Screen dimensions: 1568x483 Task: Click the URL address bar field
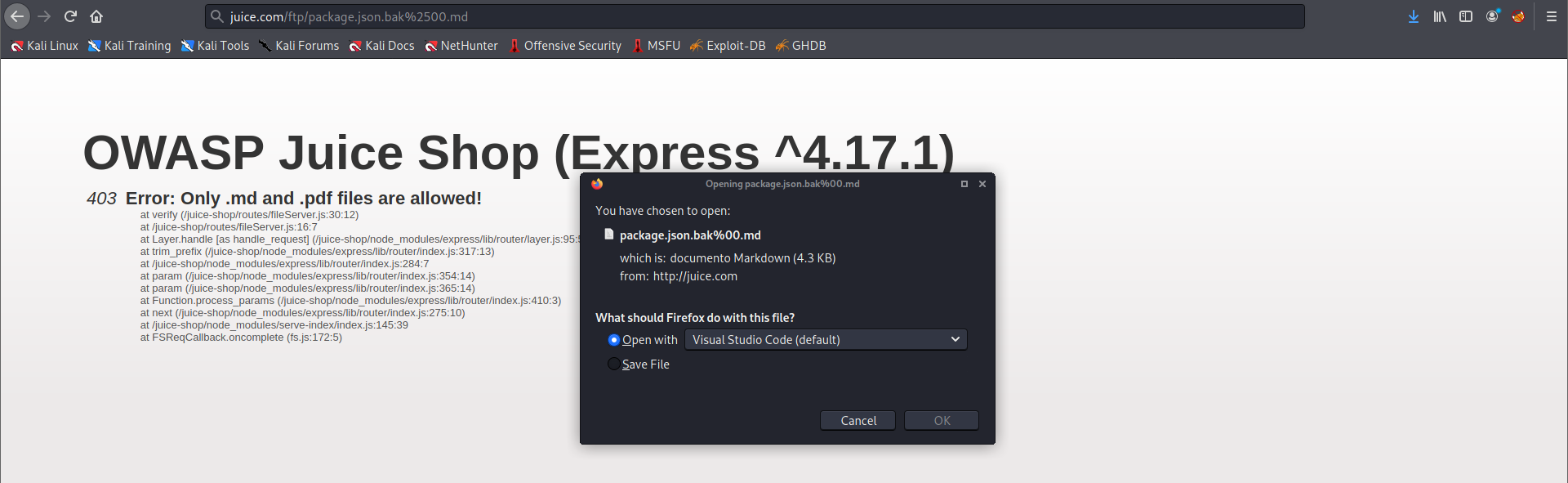[755, 16]
